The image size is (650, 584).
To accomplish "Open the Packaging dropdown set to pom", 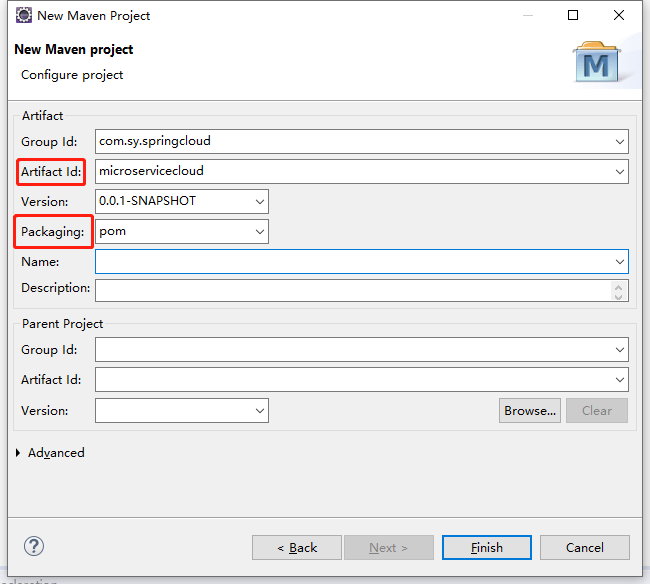I will click(x=260, y=231).
